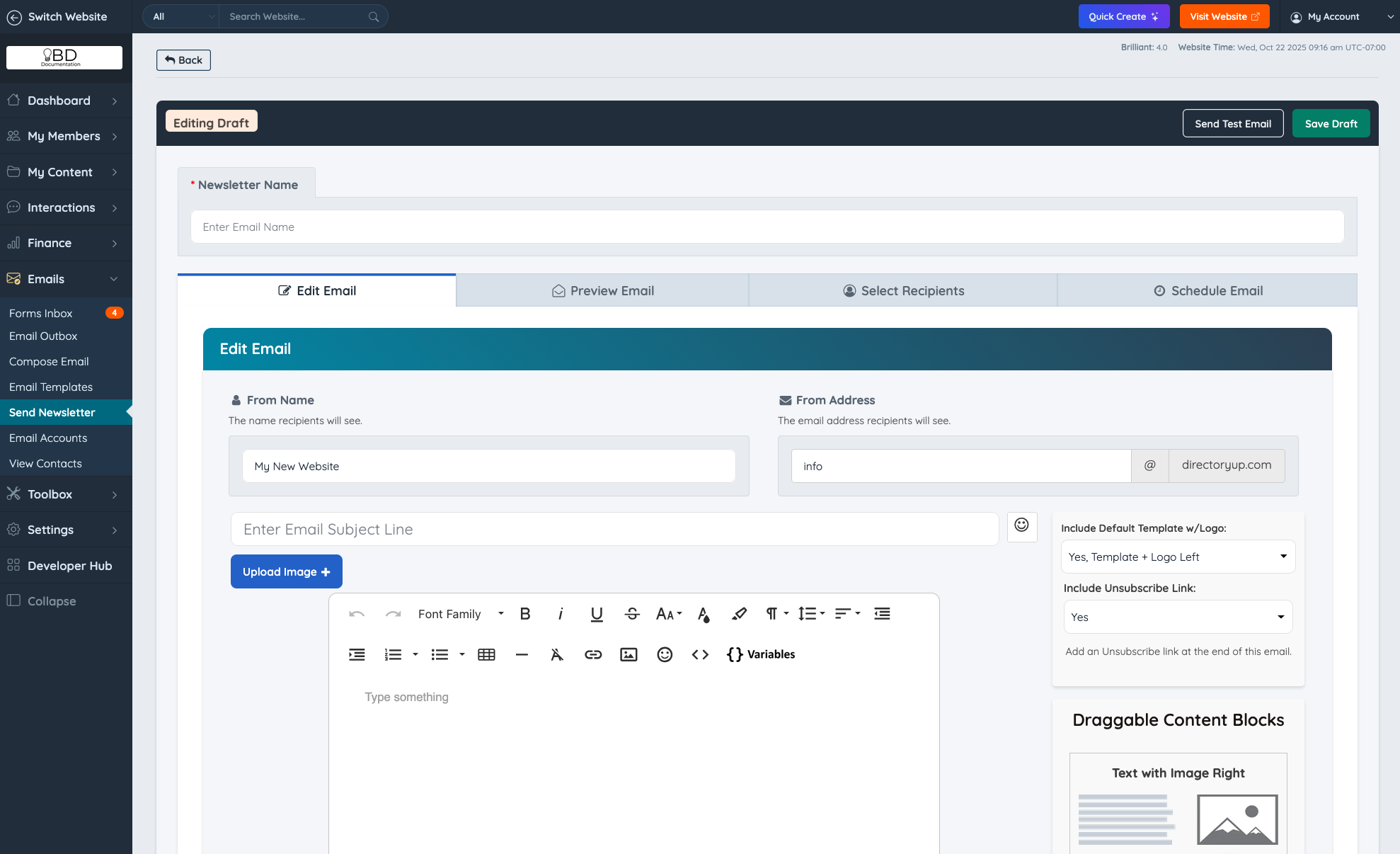Click the Newsletter Name input field
The image size is (1400, 854).
point(767,227)
